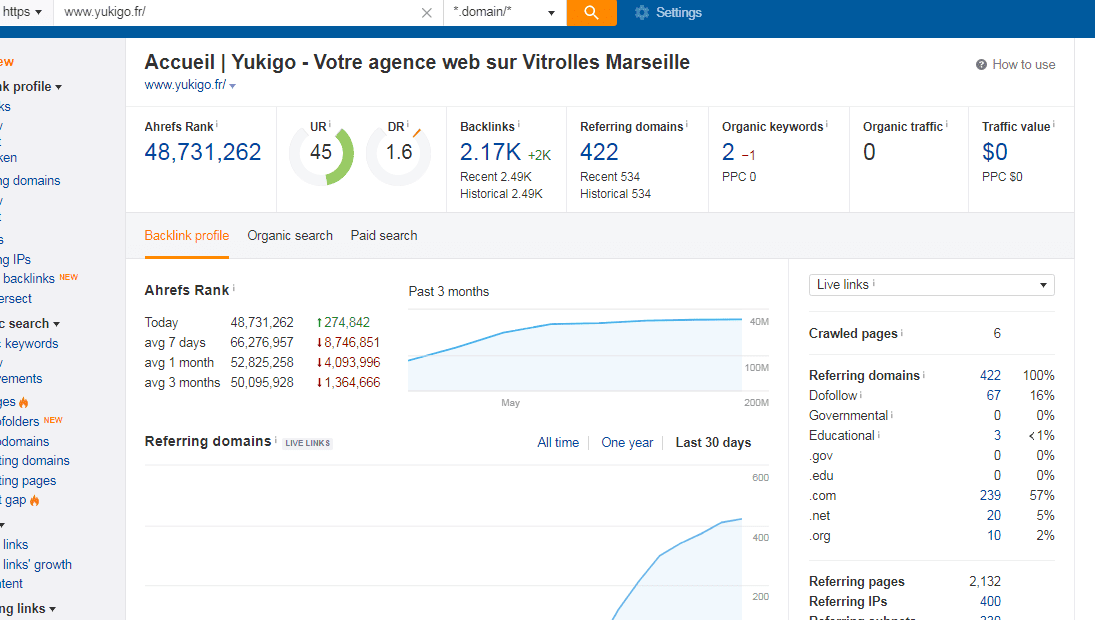Click .com domains count 239
This screenshot has width=1095, height=620.
tap(990, 495)
